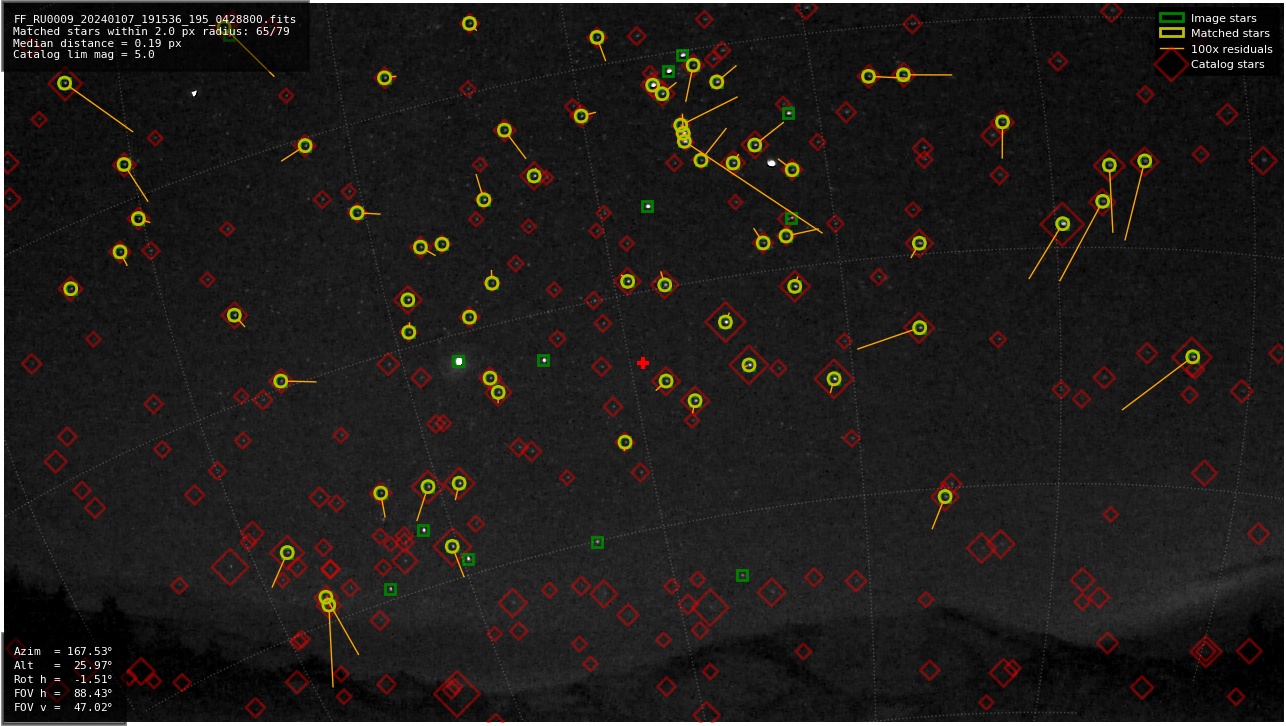The image size is (1286, 726).
Task: Click the orange 100x residuals legend line
Action: 1171,49
